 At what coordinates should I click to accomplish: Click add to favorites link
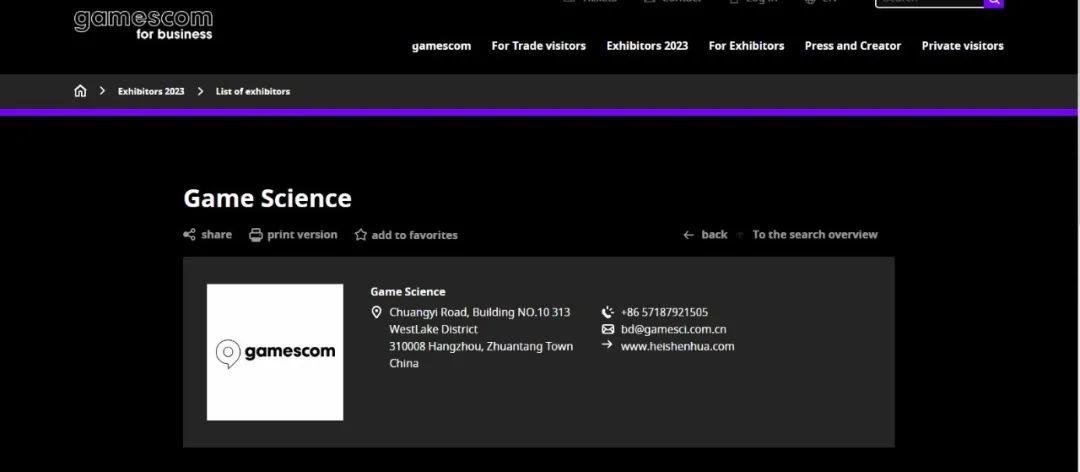pos(415,235)
